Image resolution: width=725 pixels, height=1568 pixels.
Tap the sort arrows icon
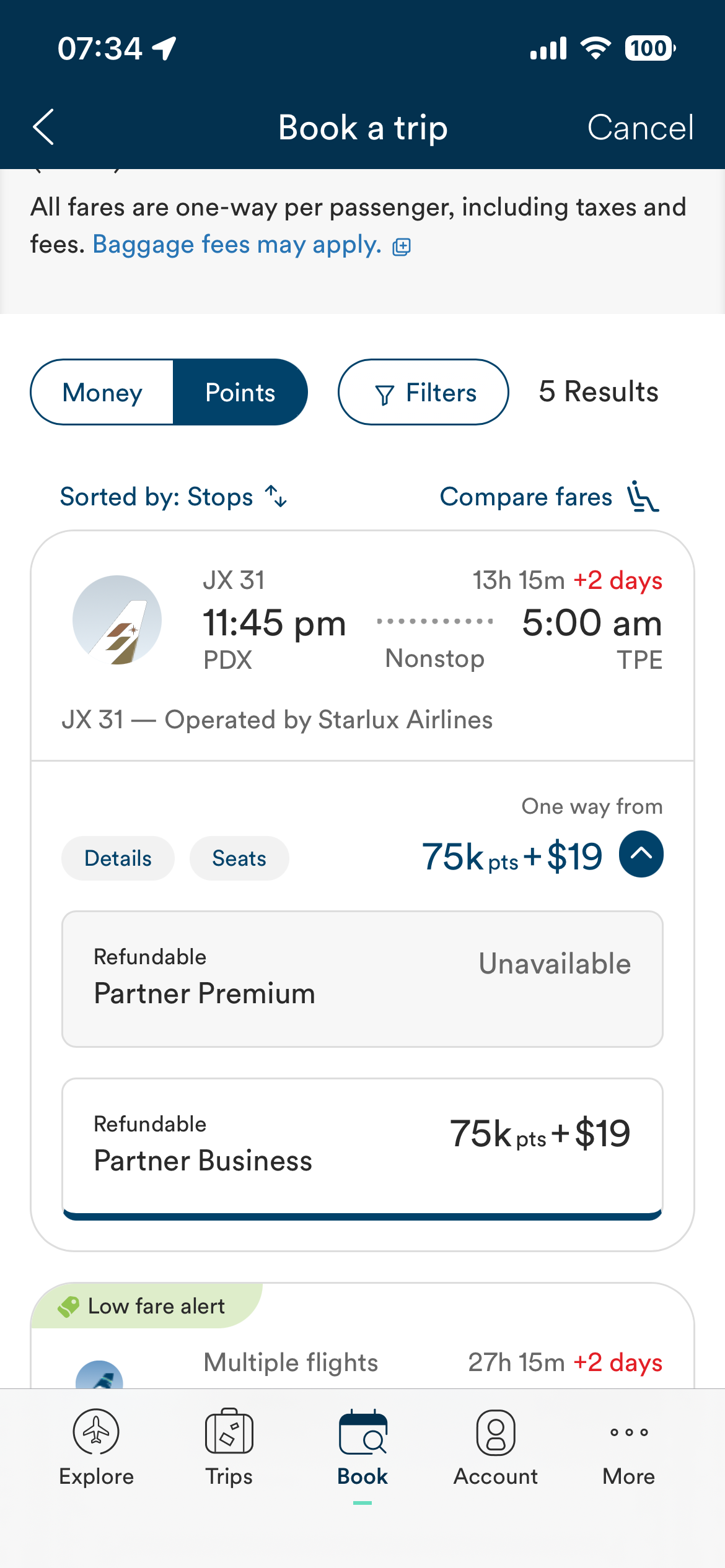(276, 497)
